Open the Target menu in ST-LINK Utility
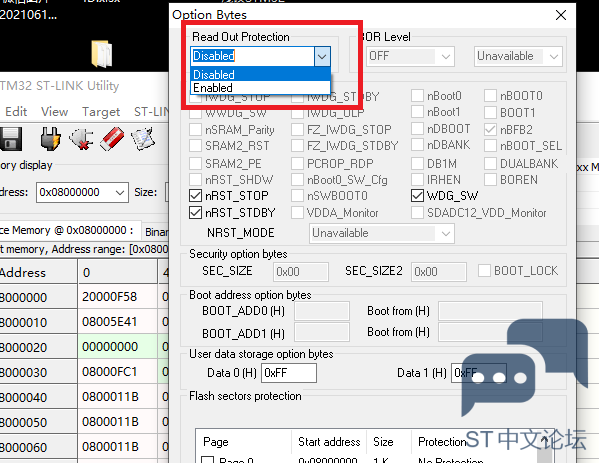 point(101,112)
